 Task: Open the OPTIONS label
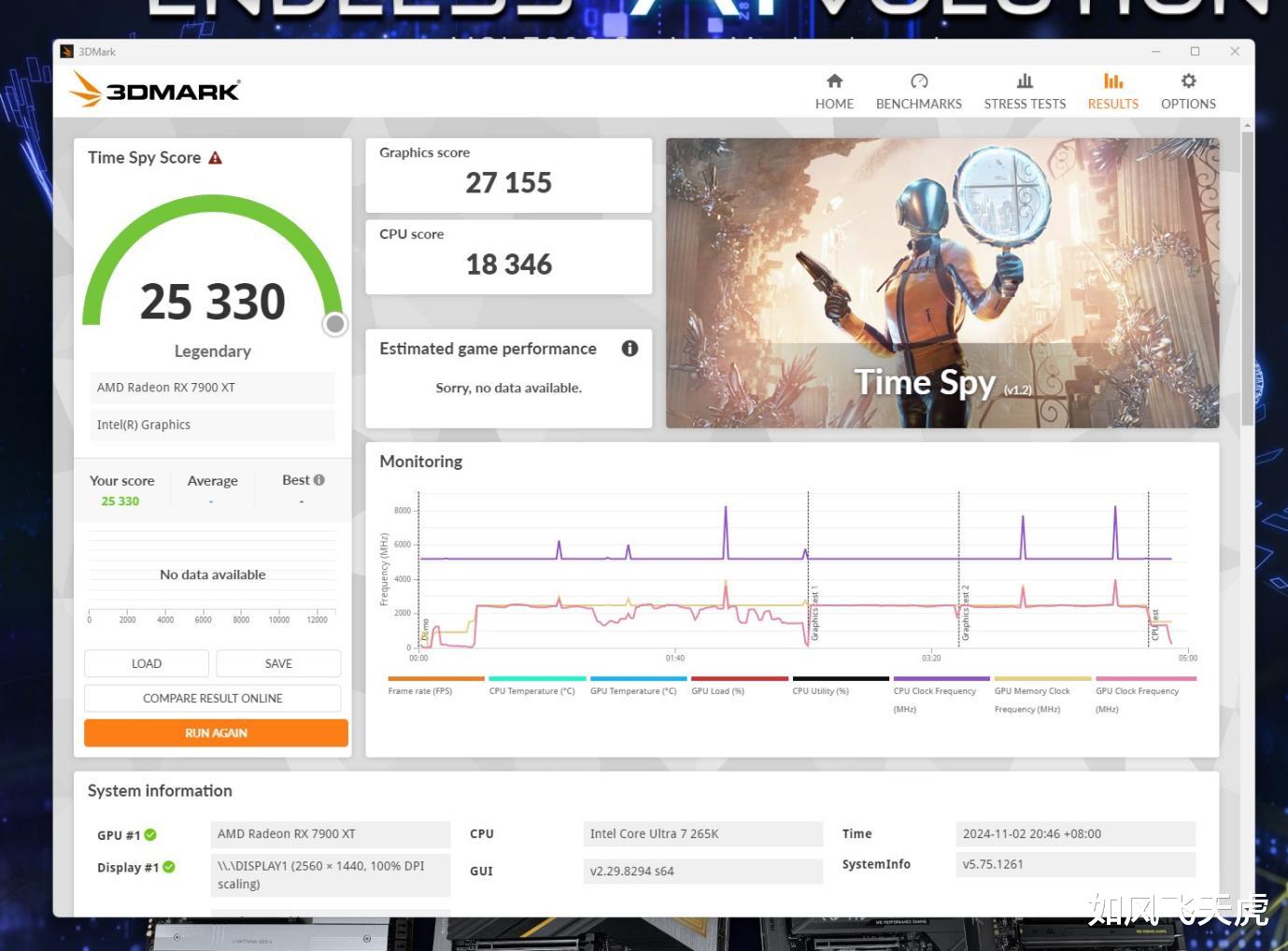pos(1188,104)
